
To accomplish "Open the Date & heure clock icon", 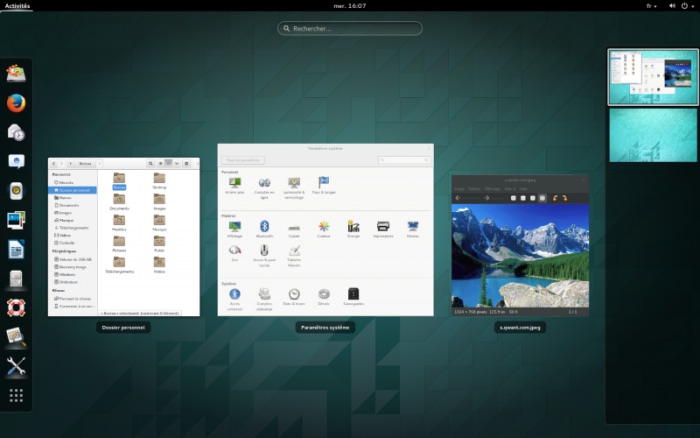I will [x=294, y=295].
